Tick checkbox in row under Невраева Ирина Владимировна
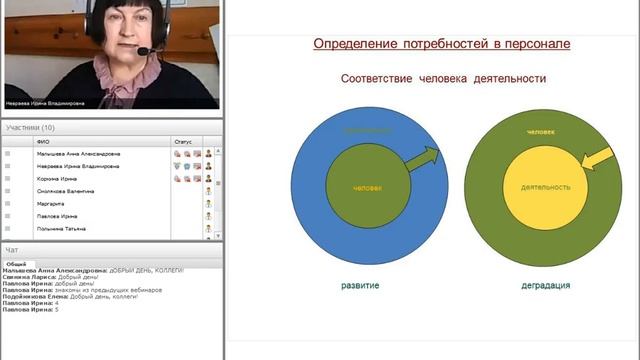Viewport: 640px width, 360px height. [x=7, y=179]
